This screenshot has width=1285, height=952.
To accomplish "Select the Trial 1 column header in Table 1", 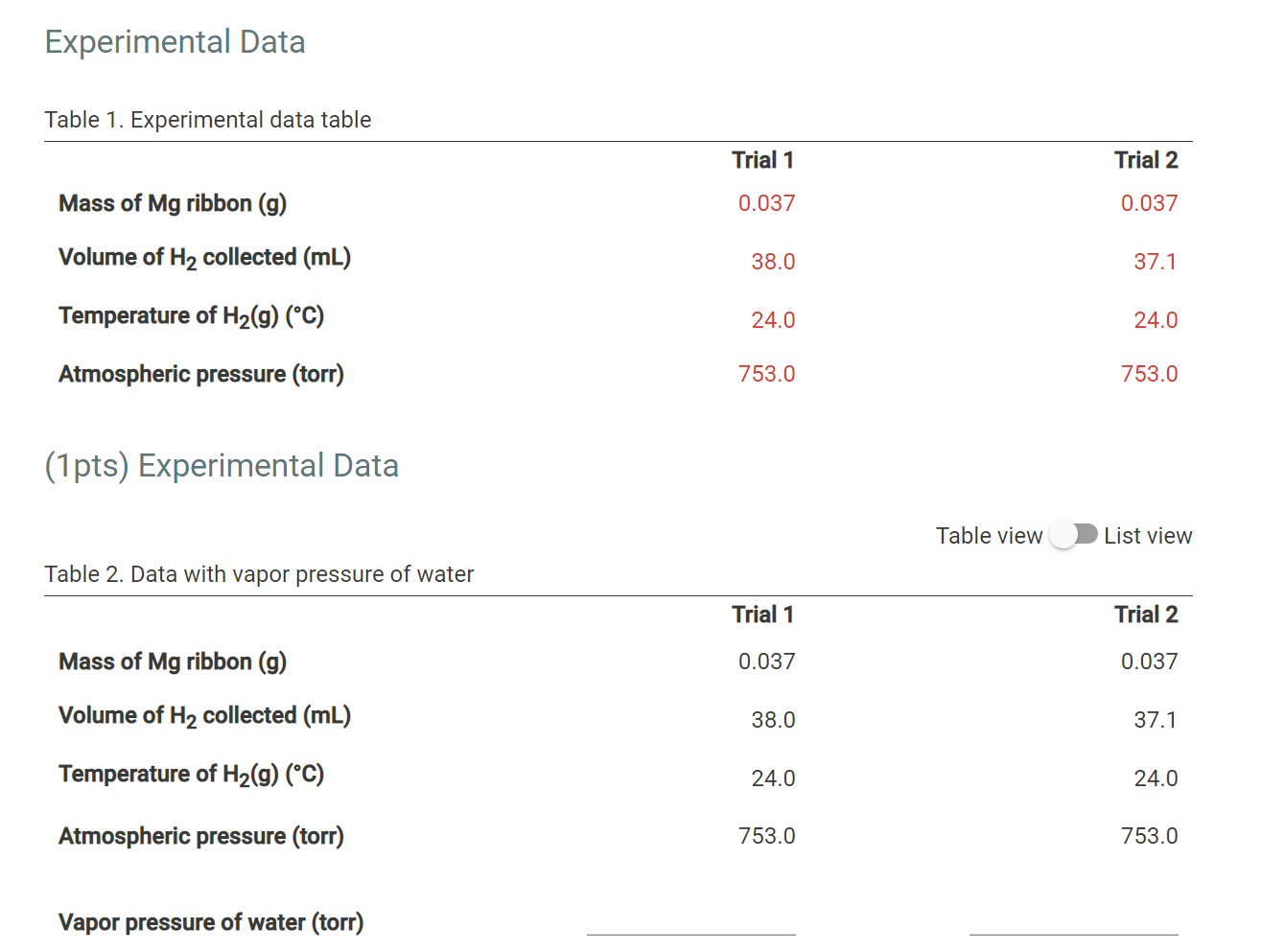I will click(x=763, y=159).
